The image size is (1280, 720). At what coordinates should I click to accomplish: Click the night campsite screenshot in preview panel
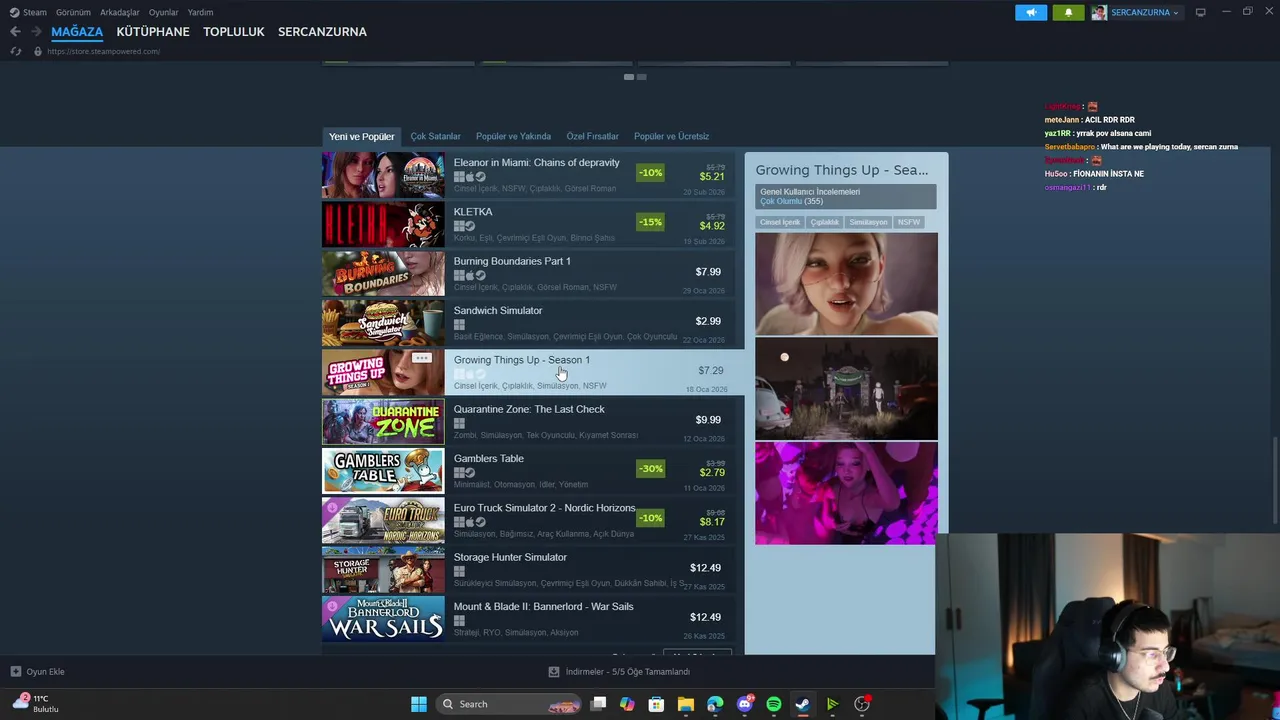point(846,388)
